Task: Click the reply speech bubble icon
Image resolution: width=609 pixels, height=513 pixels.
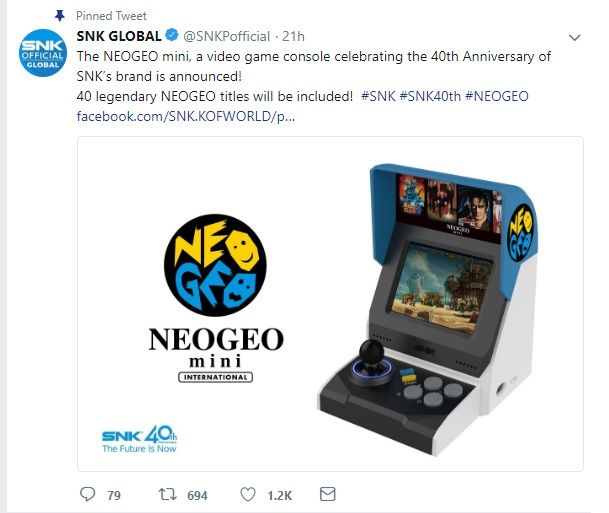Action: (87, 494)
